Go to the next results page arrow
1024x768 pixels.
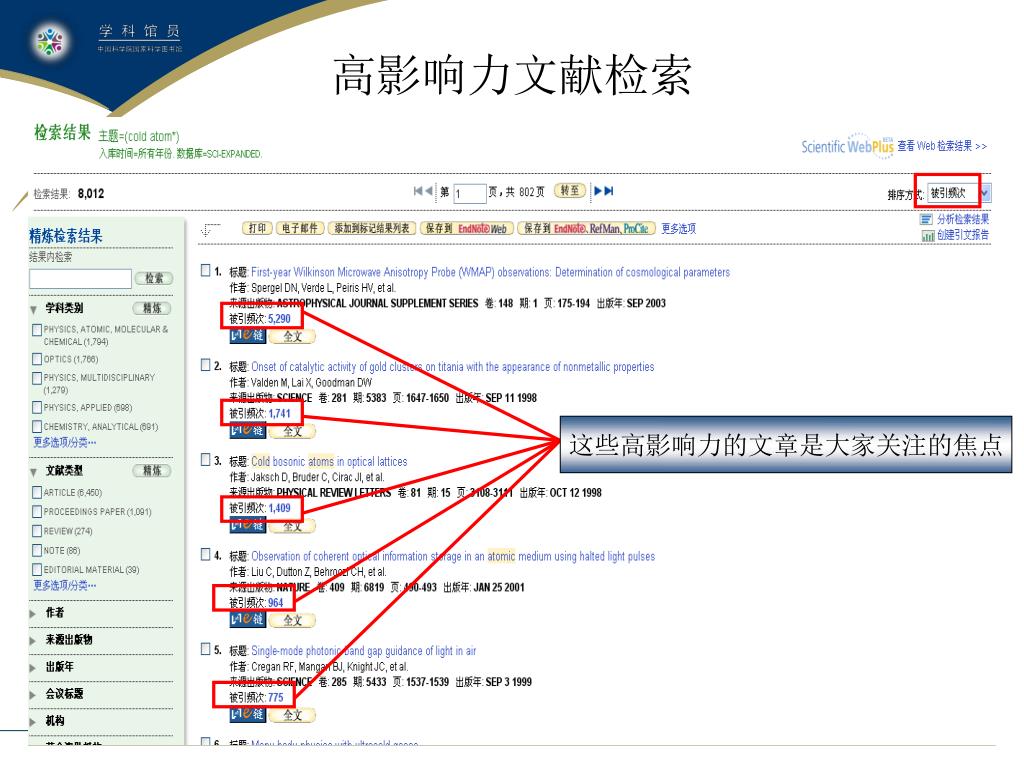pos(598,191)
